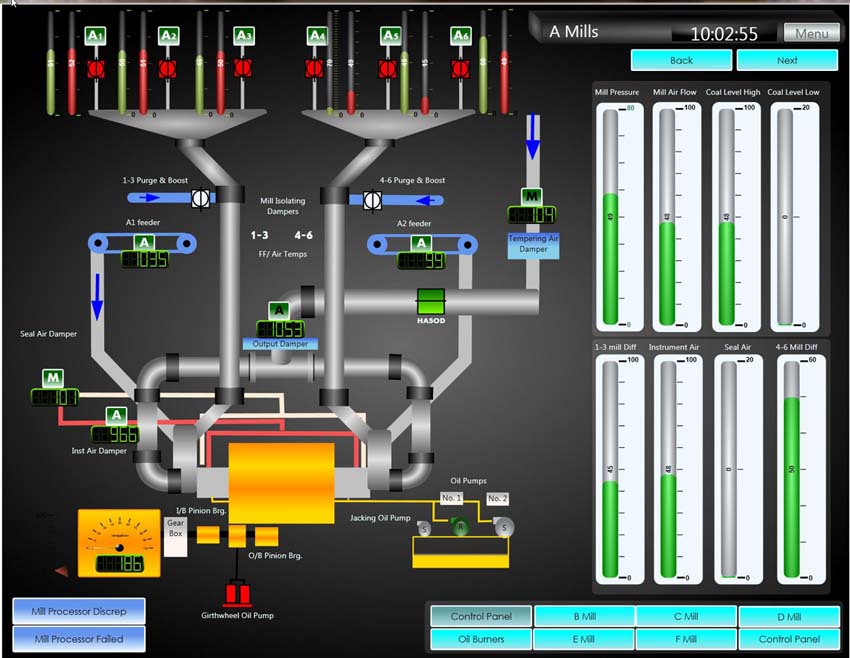Image resolution: width=850 pixels, height=658 pixels.
Task: Open the Oil Burners screen
Action: 481,639
